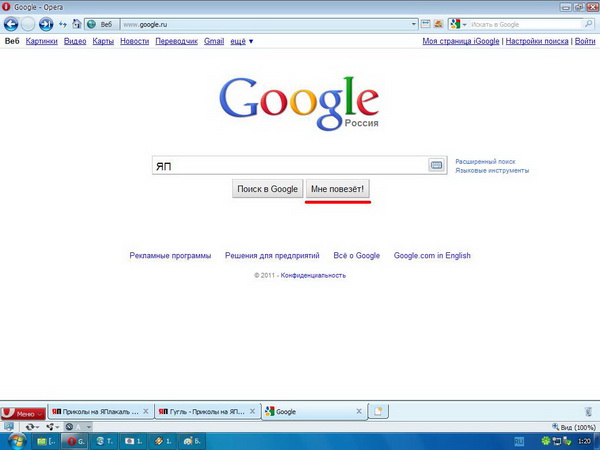Expand the Opera Turbo dropdown arrow

click(88, 427)
